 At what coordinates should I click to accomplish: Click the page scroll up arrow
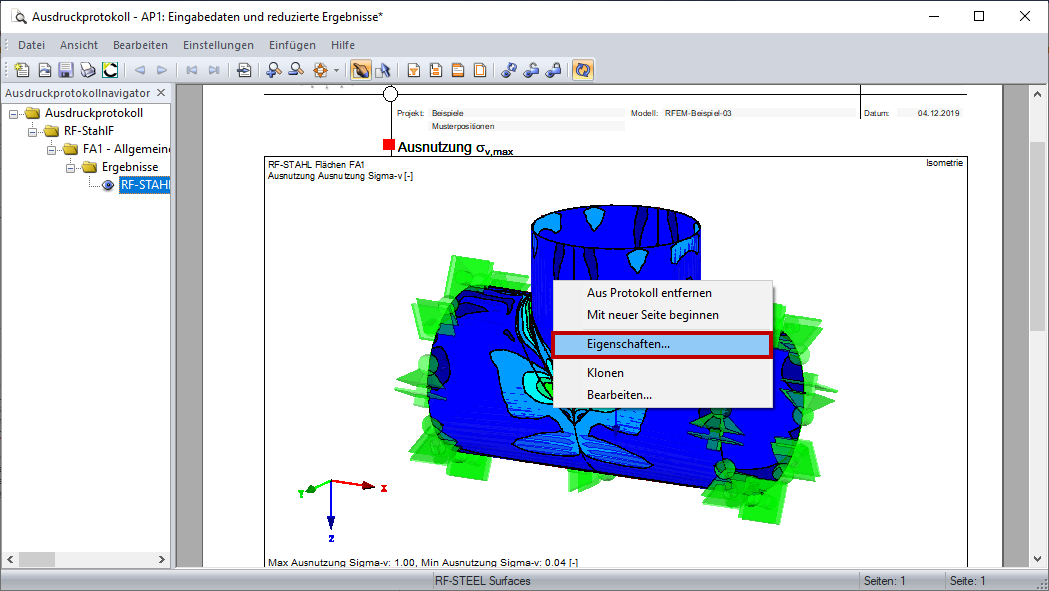coord(1038,94)
